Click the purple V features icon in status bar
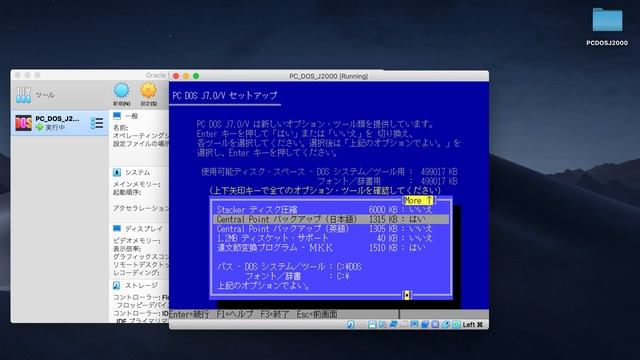Viewport: 640px width, 360px height. tap(435, 324)
